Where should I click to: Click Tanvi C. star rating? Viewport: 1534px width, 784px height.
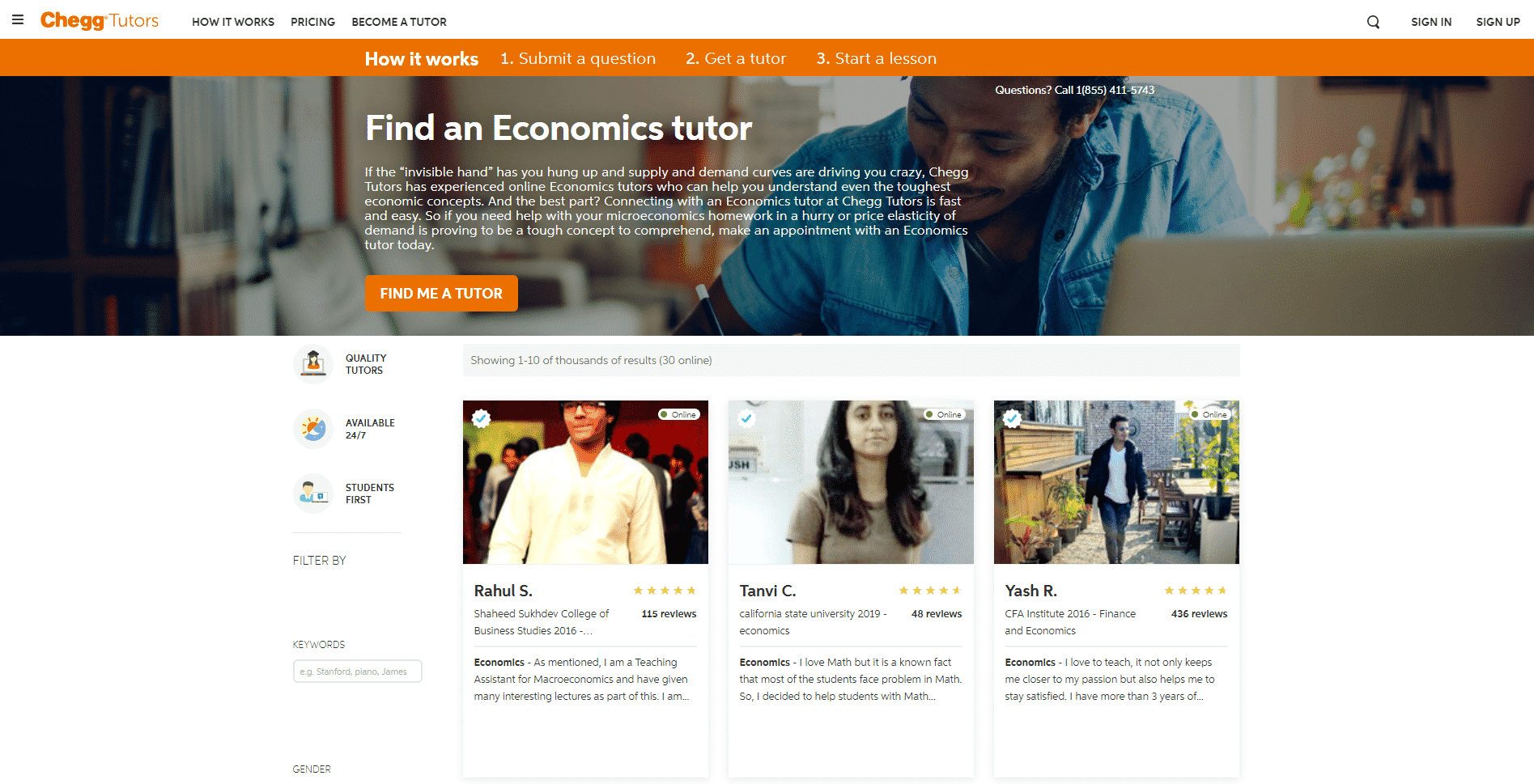[930, 591]
